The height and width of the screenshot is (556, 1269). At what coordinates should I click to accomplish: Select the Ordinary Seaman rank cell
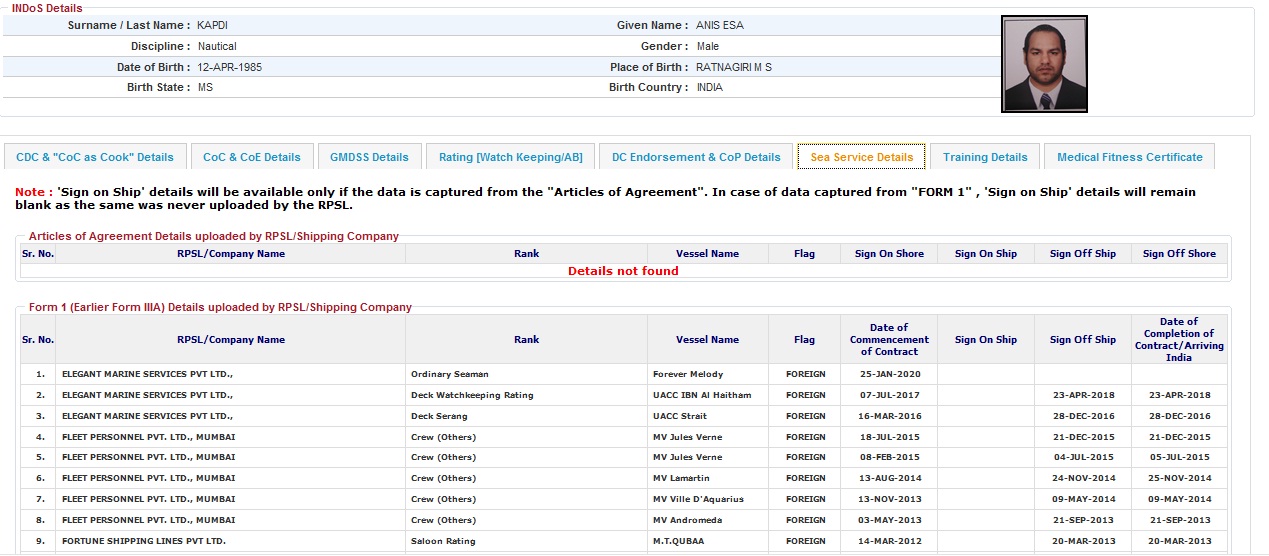[450, 374]
